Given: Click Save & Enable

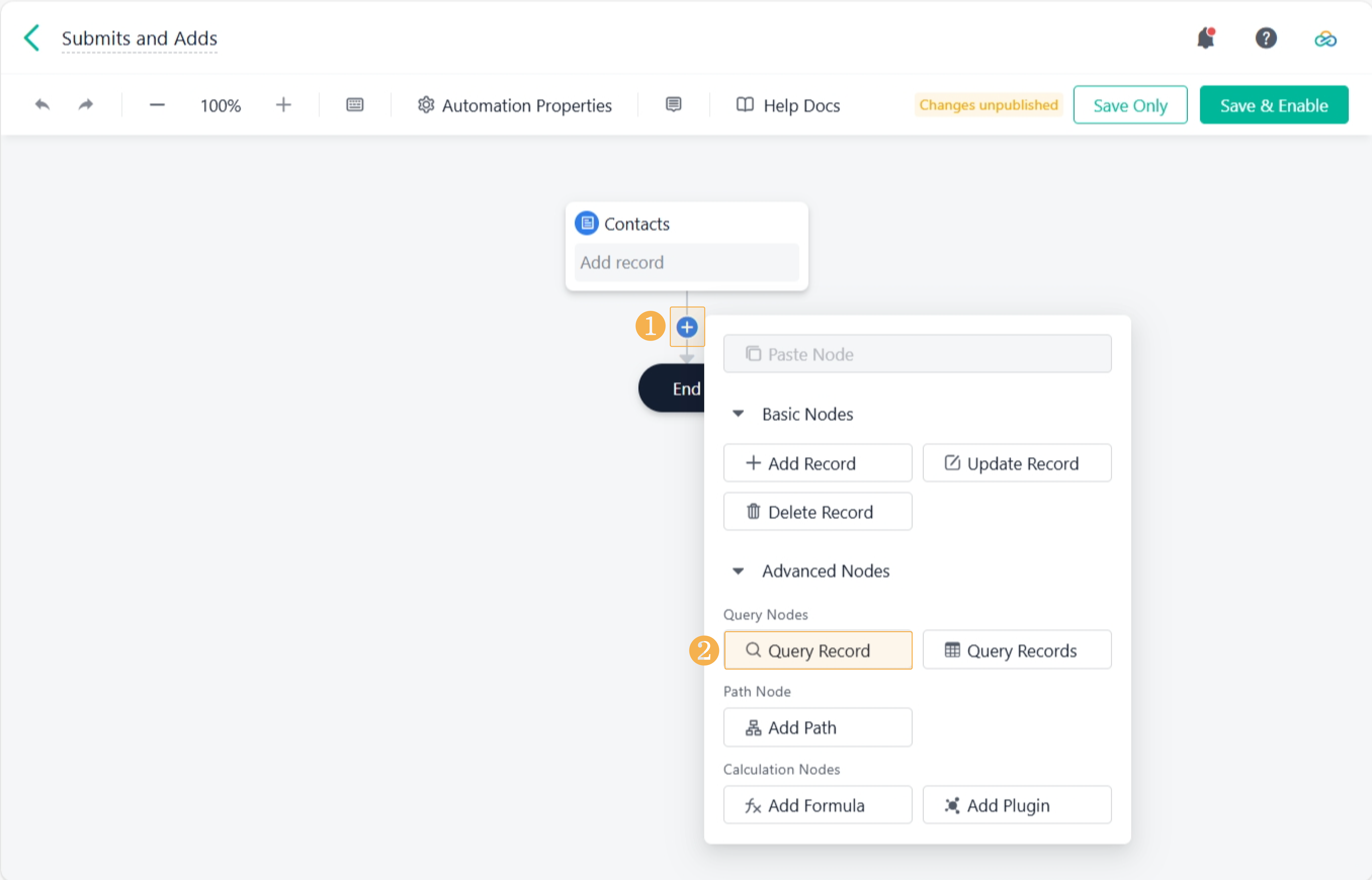Looking at the screenshot, I should (x=1274, y=105).
